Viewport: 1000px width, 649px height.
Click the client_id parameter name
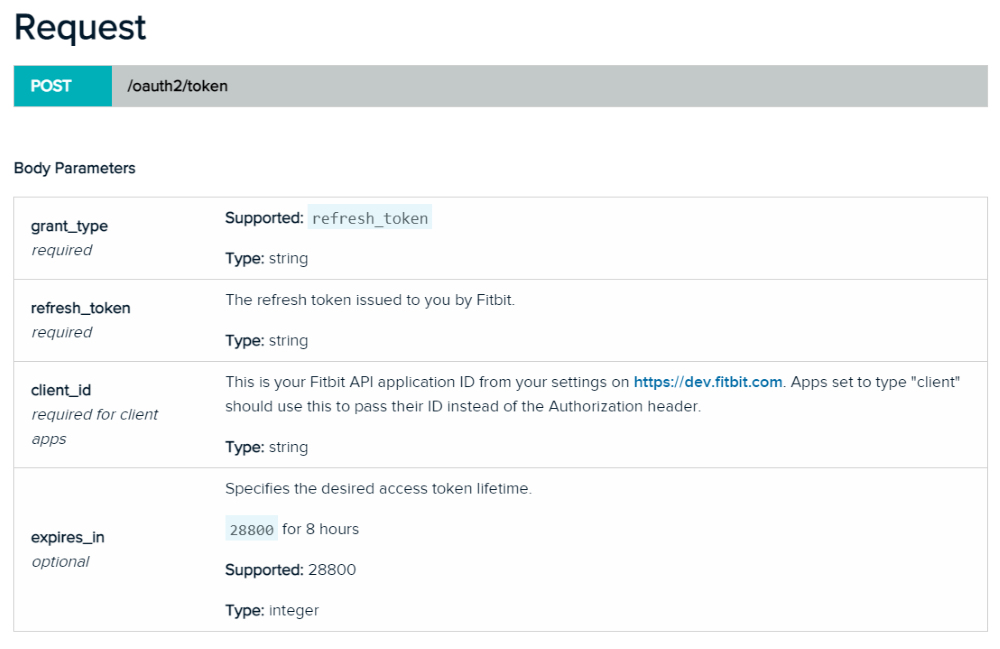(x=61, y=390)
